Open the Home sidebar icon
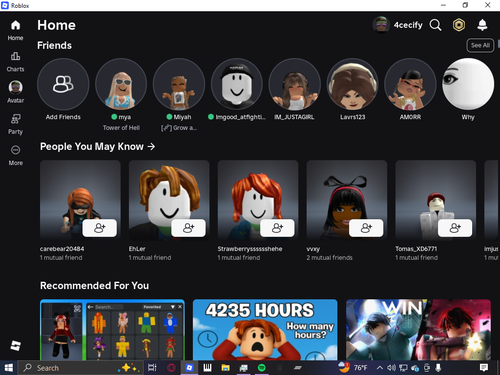 coord(15,25)
